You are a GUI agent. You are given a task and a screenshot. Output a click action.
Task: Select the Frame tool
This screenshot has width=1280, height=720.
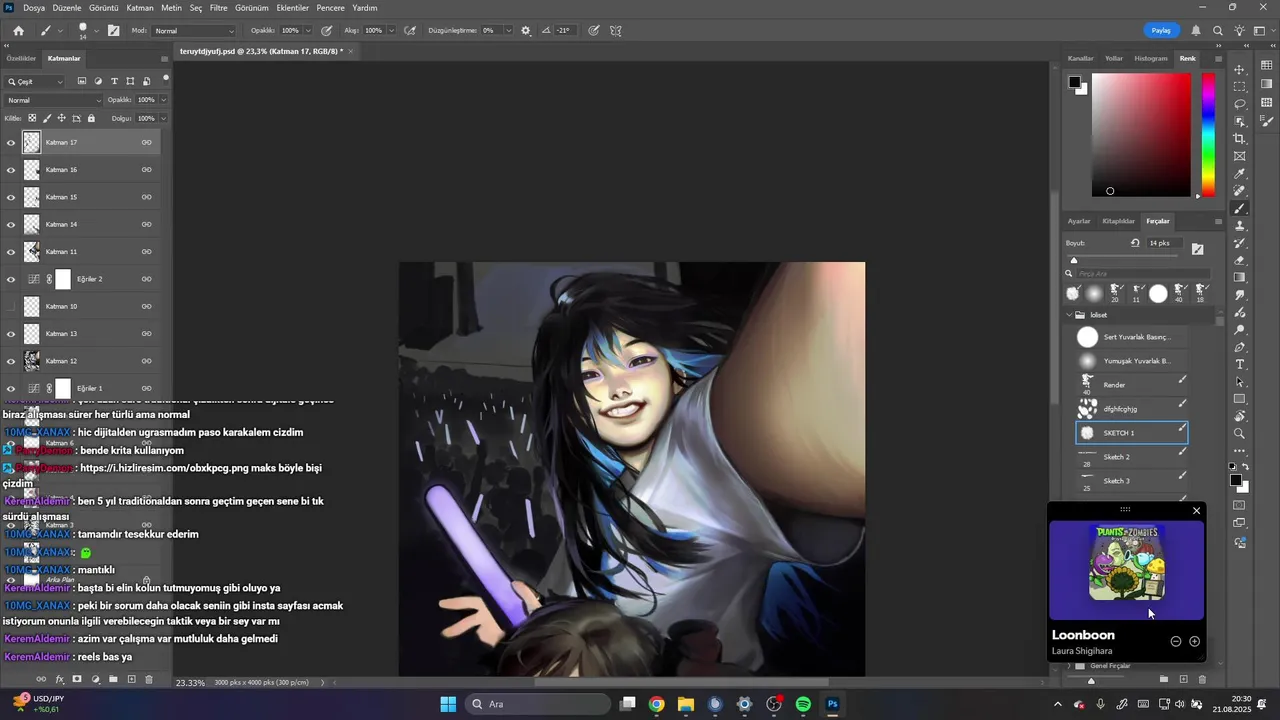pos(1240,156)
